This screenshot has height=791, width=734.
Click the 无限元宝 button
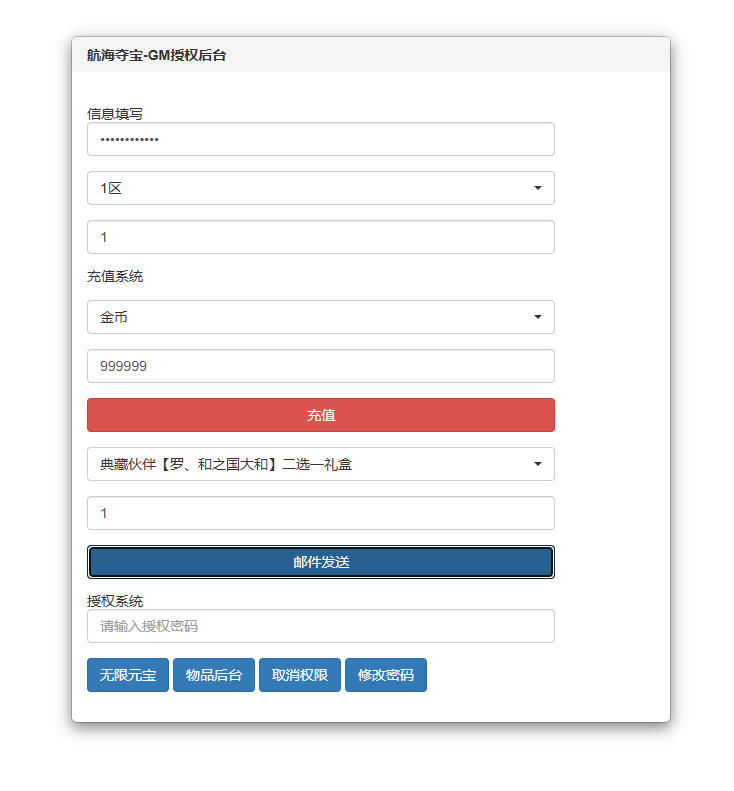coord(127,675)
